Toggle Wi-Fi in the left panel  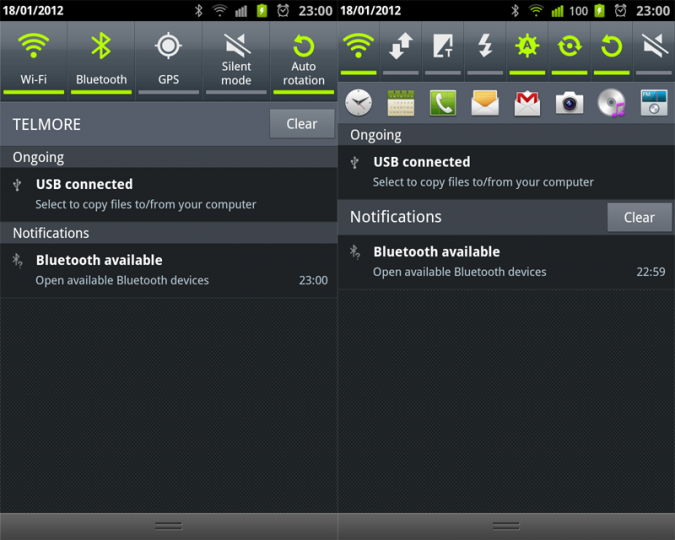coord(34,61)
